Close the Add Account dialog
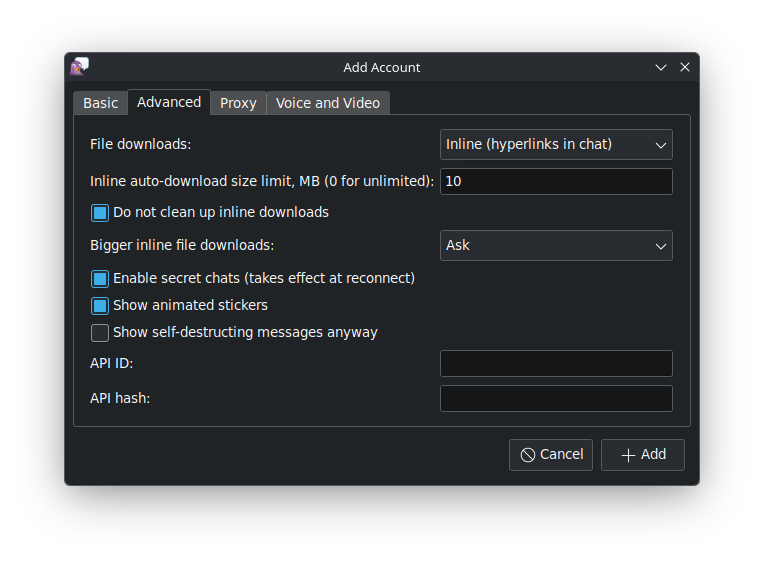The image size is (764, 562). click(685, 67)
